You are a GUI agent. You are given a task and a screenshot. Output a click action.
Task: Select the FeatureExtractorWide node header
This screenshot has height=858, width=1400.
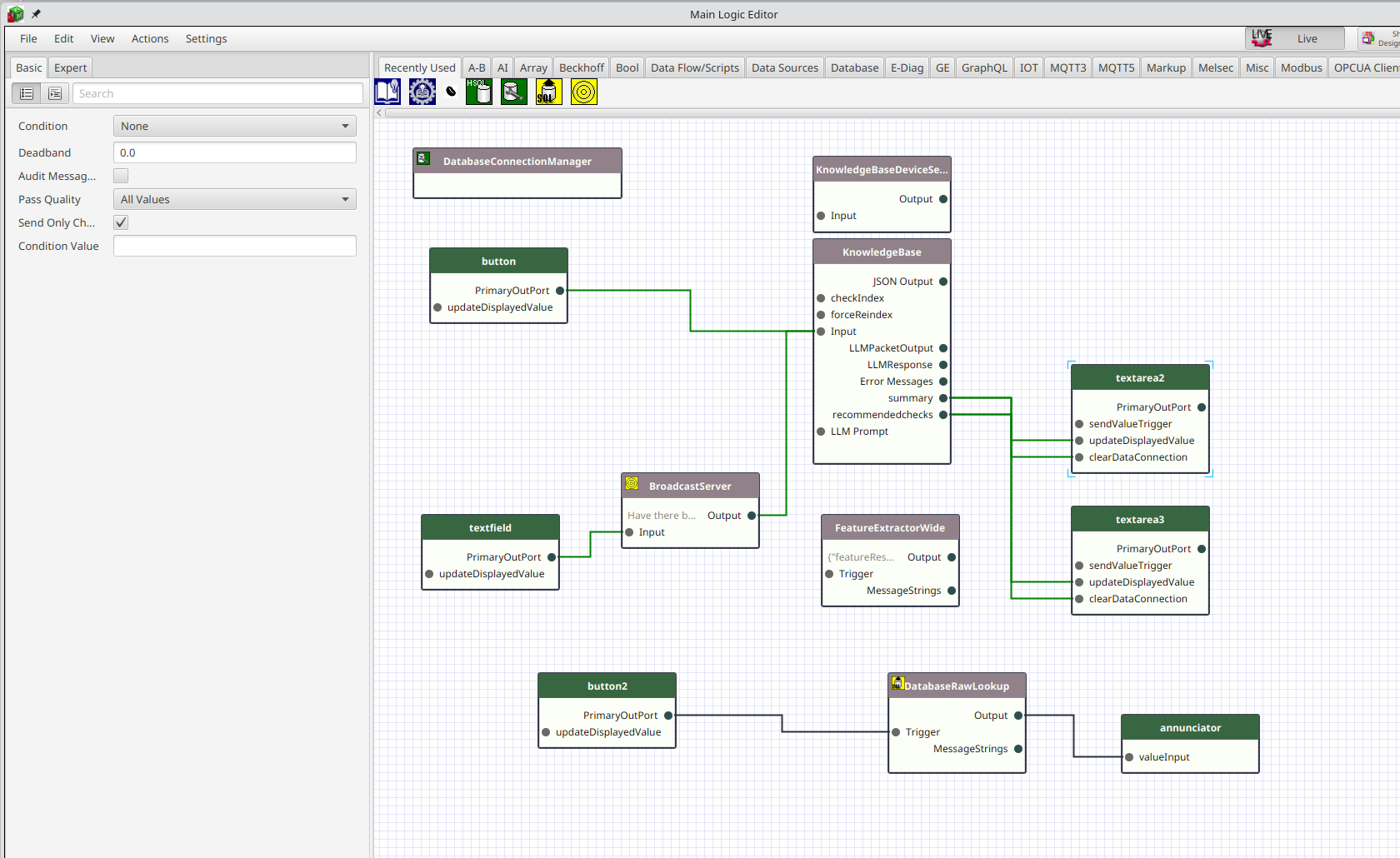pos(890,527)
